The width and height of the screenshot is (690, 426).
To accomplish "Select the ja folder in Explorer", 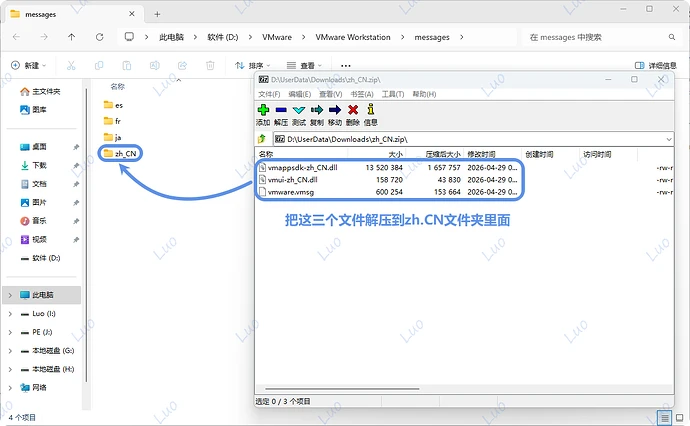I will 113,137.
